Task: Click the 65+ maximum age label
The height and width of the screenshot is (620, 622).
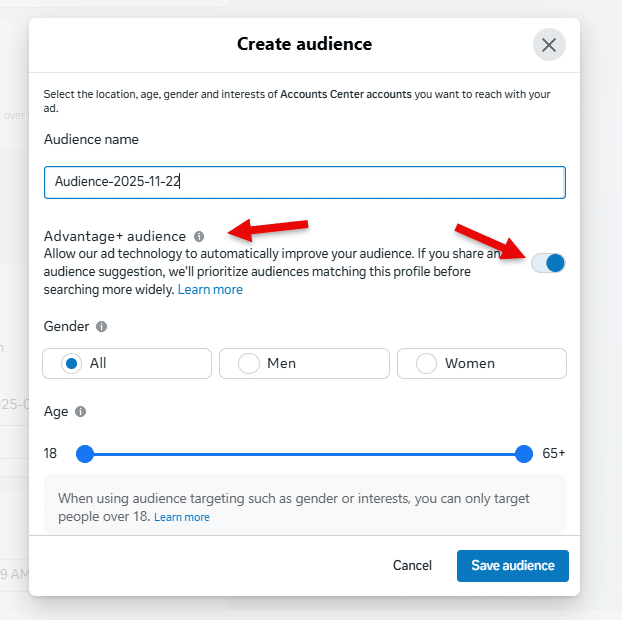Action: click(x=554, y=454)
